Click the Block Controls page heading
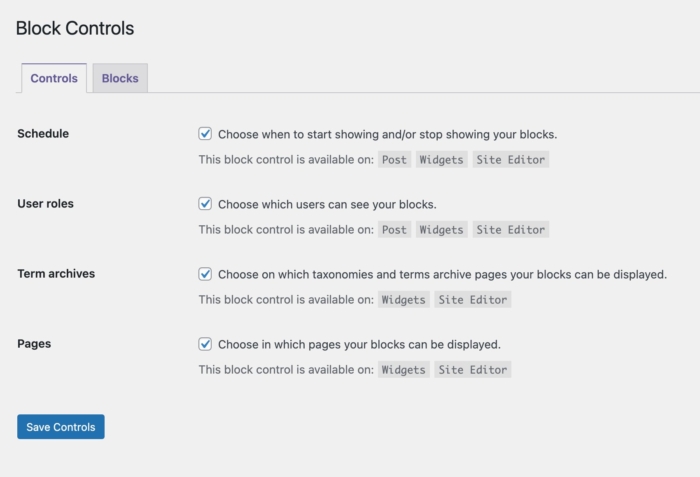The height and width of the screenshot is (477, 700). point(75,28)
